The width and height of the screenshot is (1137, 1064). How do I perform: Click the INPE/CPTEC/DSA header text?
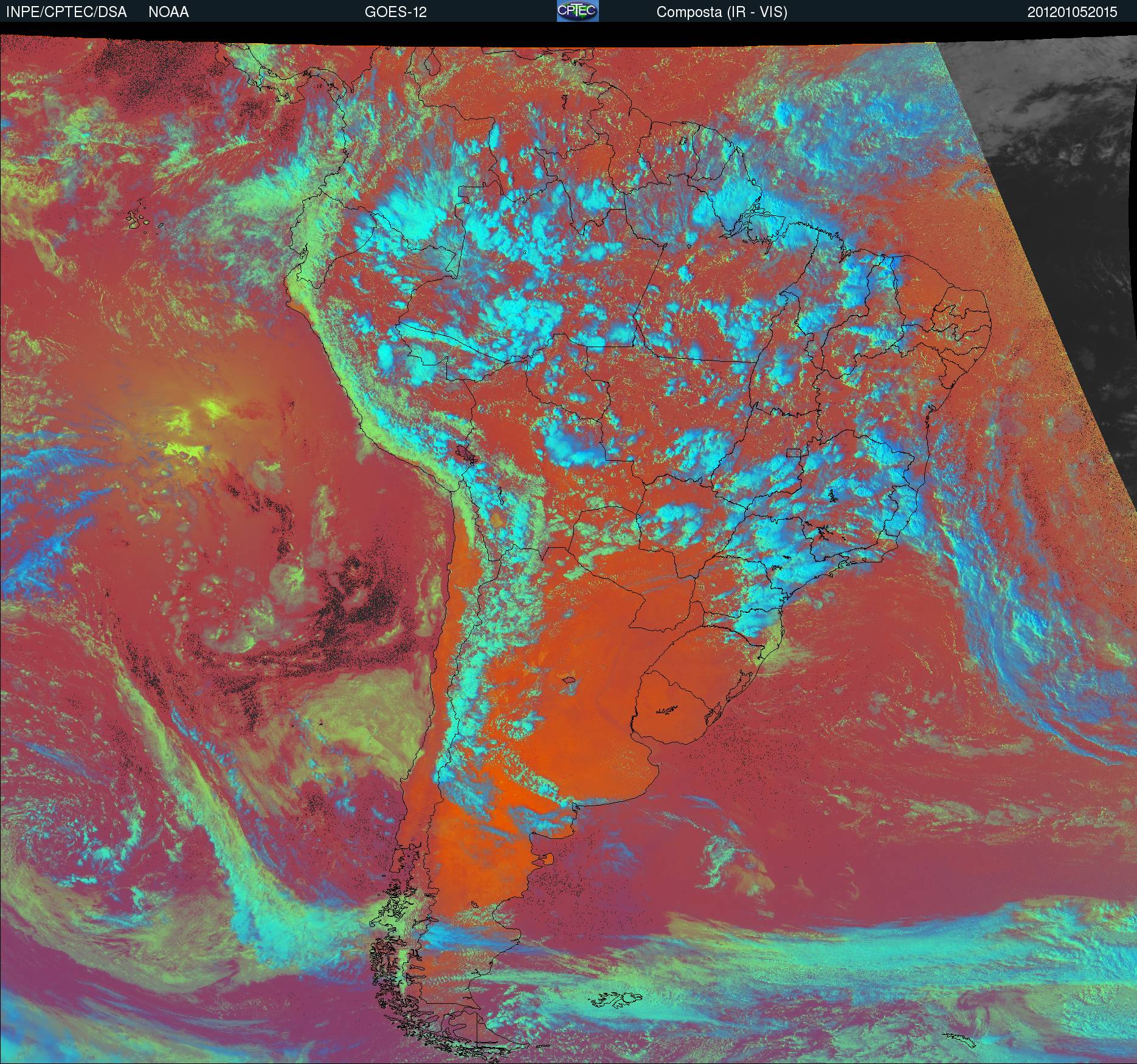pyautogui.click(x=66, y=12)
